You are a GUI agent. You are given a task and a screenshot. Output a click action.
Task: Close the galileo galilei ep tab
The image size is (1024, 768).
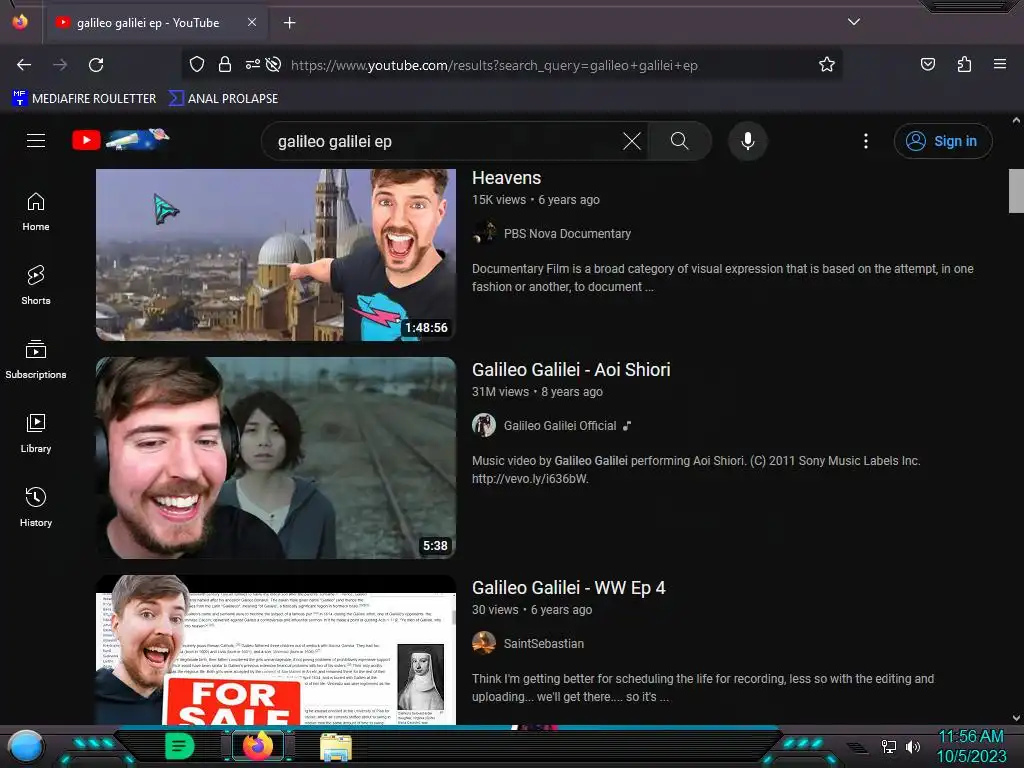point(251,22)
